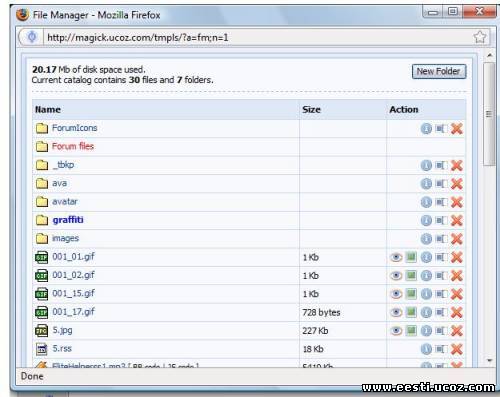Viewport: 500px width, 397px height.
Task: Click the green image icon for 001_17.gif
Action: coord(411,312)
